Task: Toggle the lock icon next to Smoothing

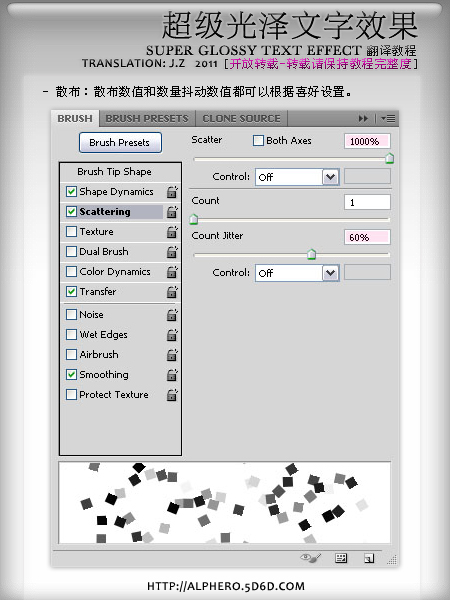Action: click(x=172, y=375)
